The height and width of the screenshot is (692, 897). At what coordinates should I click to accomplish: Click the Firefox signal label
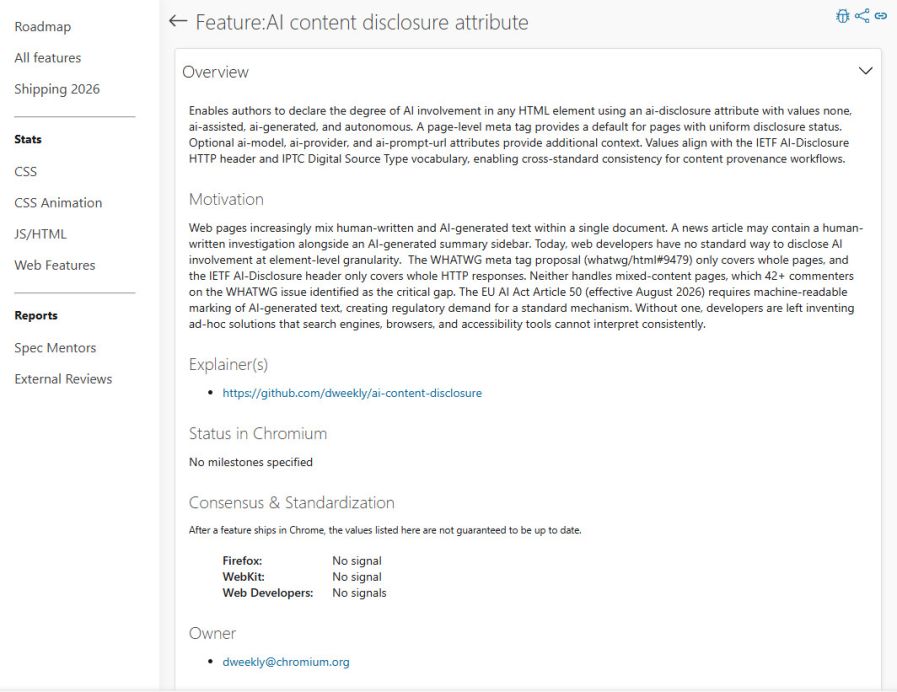(242, 561)
